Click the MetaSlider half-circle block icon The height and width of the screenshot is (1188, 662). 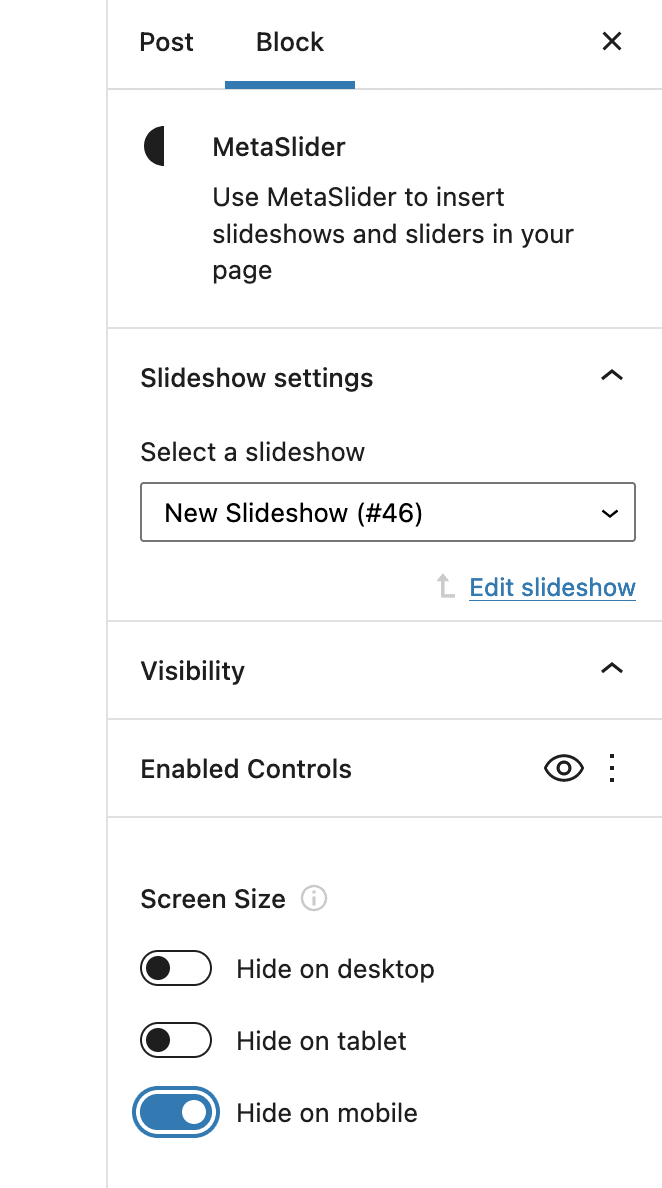coord(155,146)
